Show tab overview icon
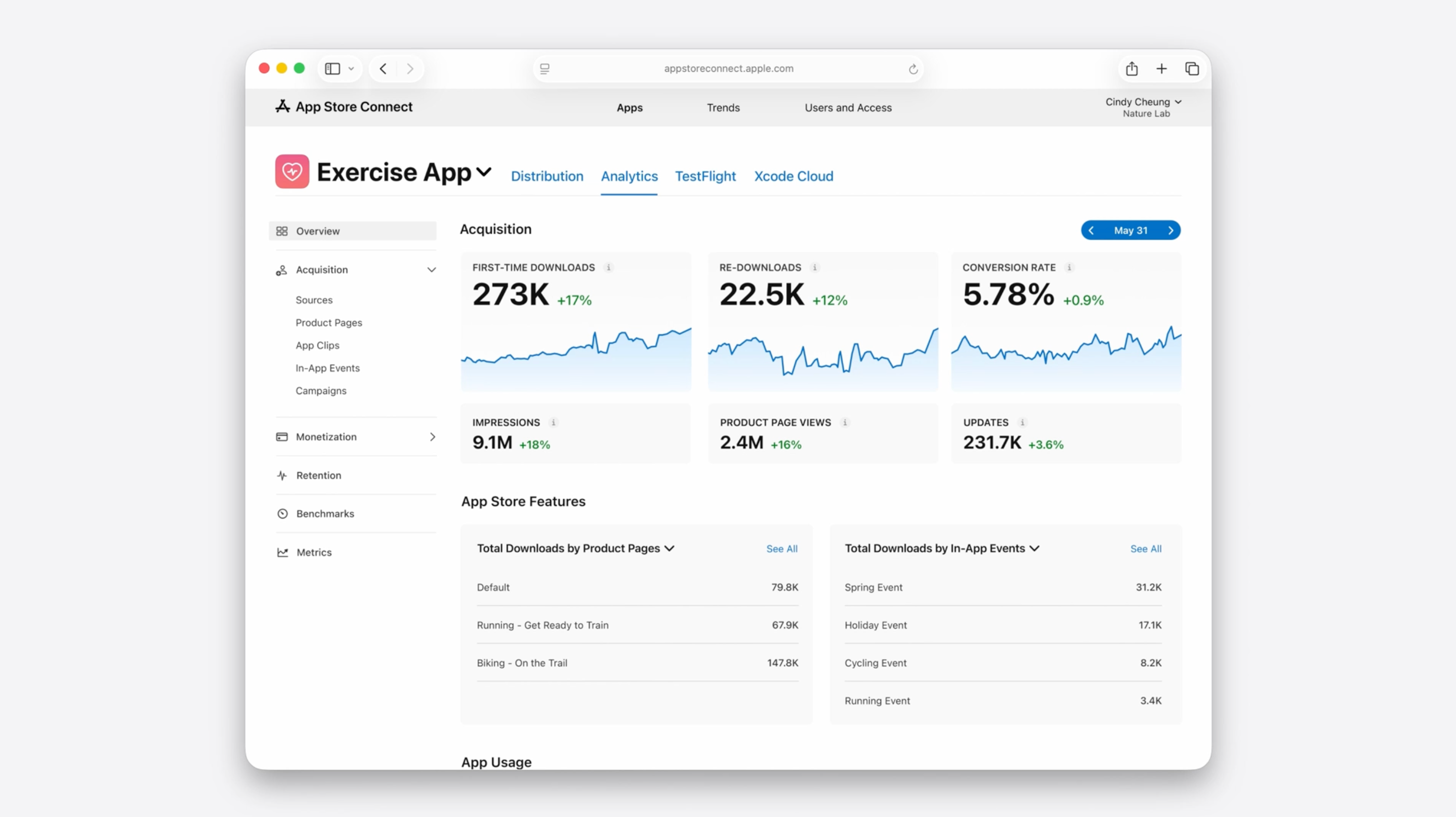Image resolution: width=1456 pixels, height=817 pixels. pos(1192,68)
